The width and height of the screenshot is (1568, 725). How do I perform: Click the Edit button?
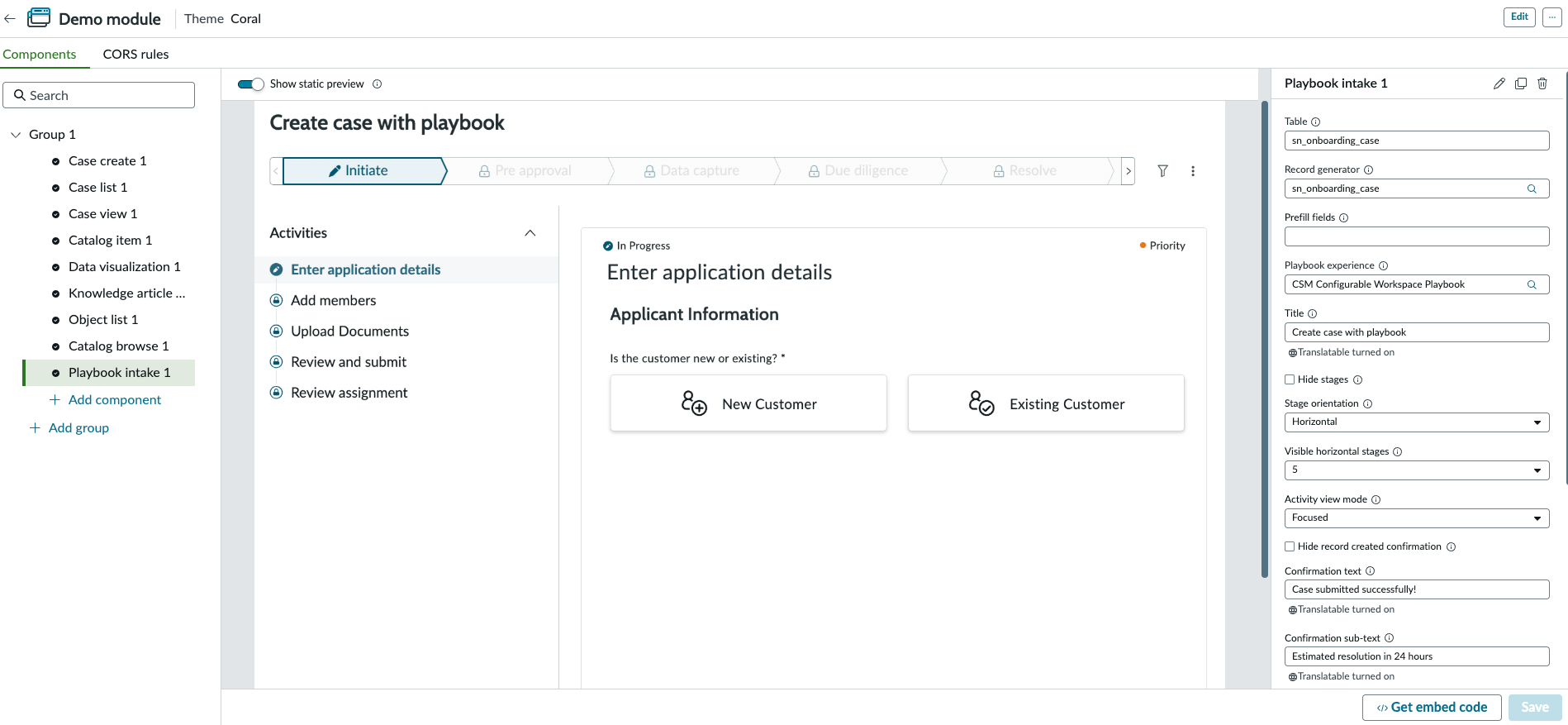(1519, 17)
